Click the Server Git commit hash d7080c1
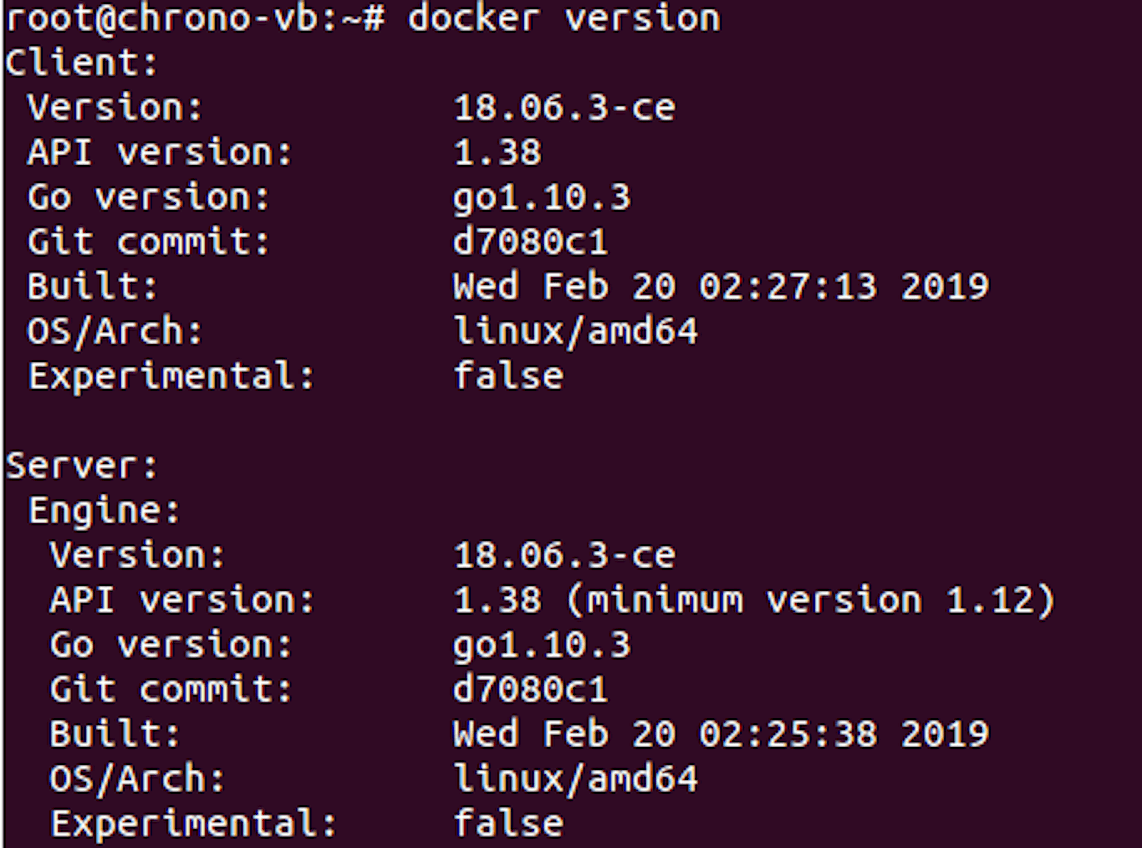1142x848 pixels. click(x=530, y=689)
